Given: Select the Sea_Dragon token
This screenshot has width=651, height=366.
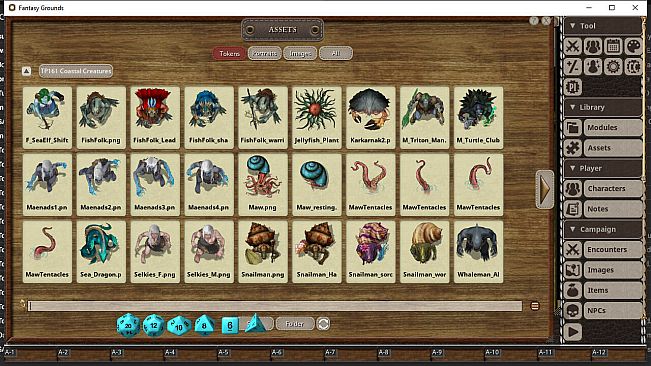Looking at the screenshot, I should pyautogui.click(x=101, y=252).
